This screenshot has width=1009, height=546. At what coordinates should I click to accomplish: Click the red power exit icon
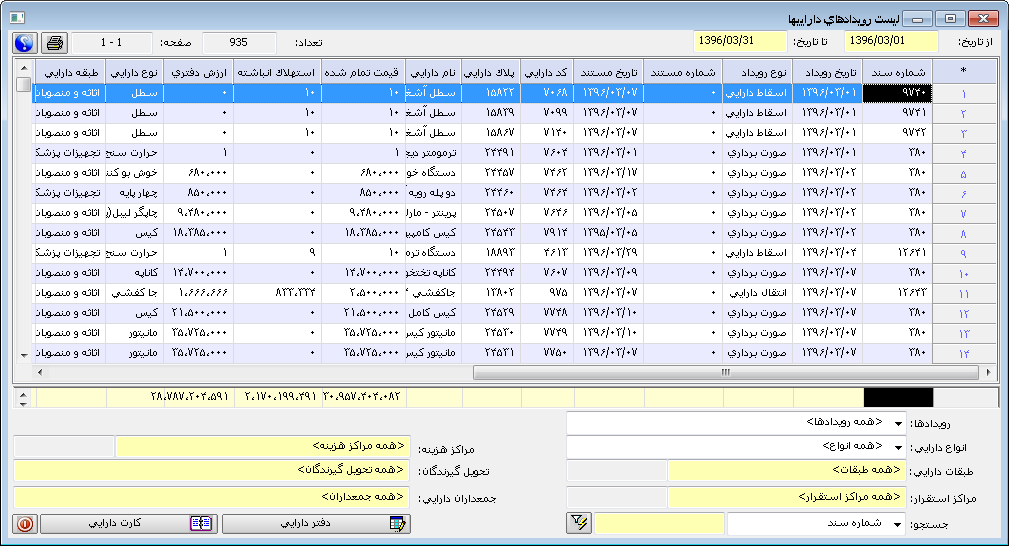(25, 523)
